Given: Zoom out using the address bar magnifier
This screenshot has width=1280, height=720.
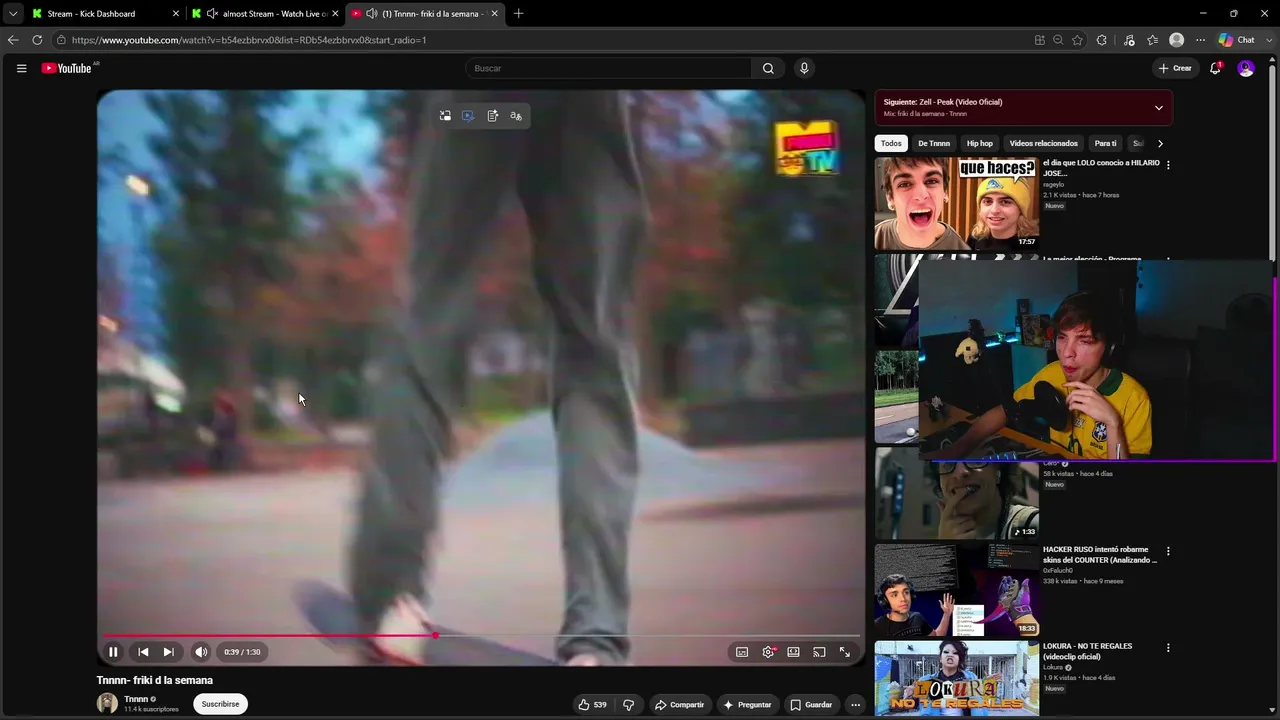Looking at the screenshot, I should coord(1058,40).
